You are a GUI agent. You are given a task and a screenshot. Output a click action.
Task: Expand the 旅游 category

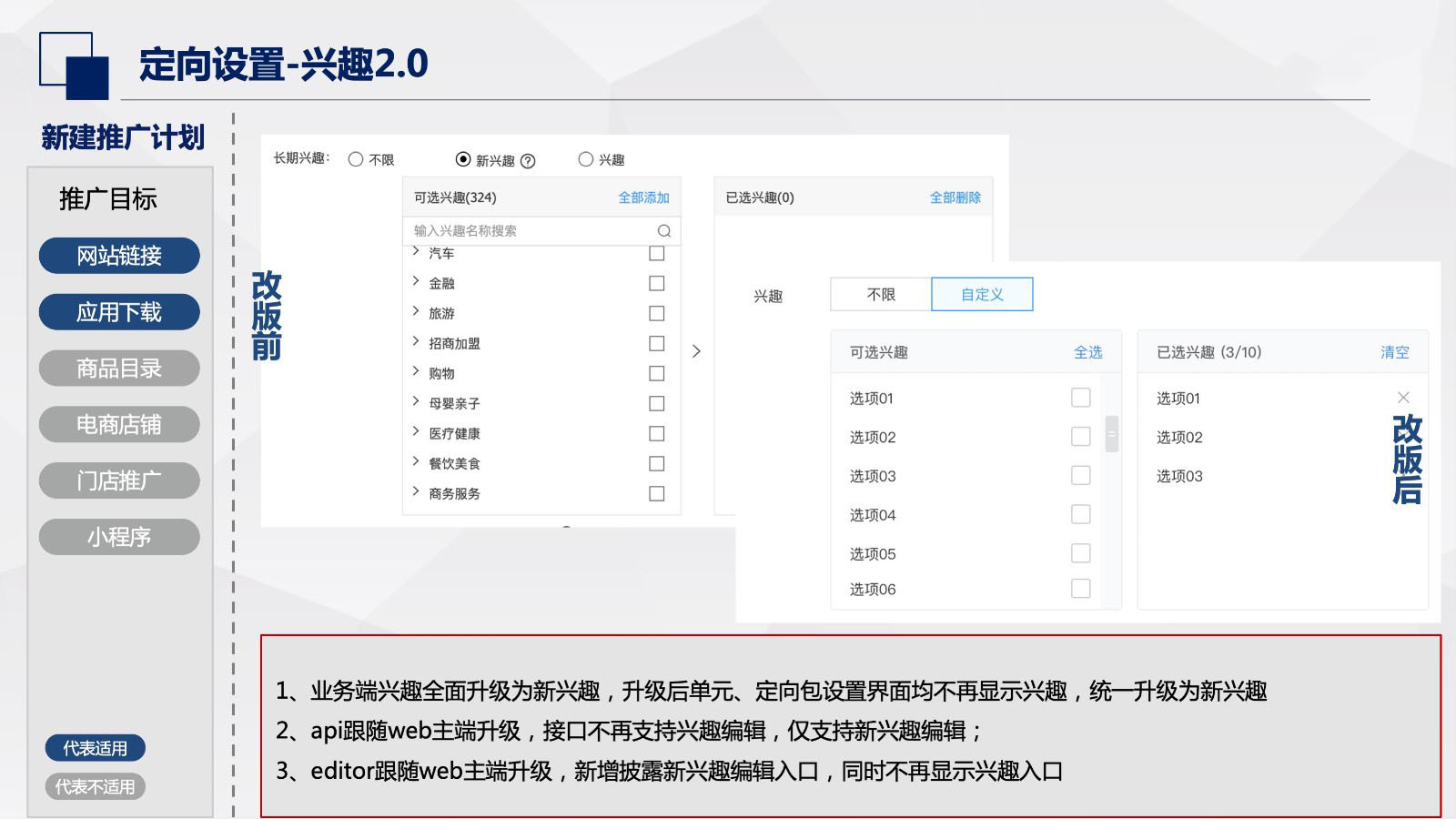click(x=416, y=311)
